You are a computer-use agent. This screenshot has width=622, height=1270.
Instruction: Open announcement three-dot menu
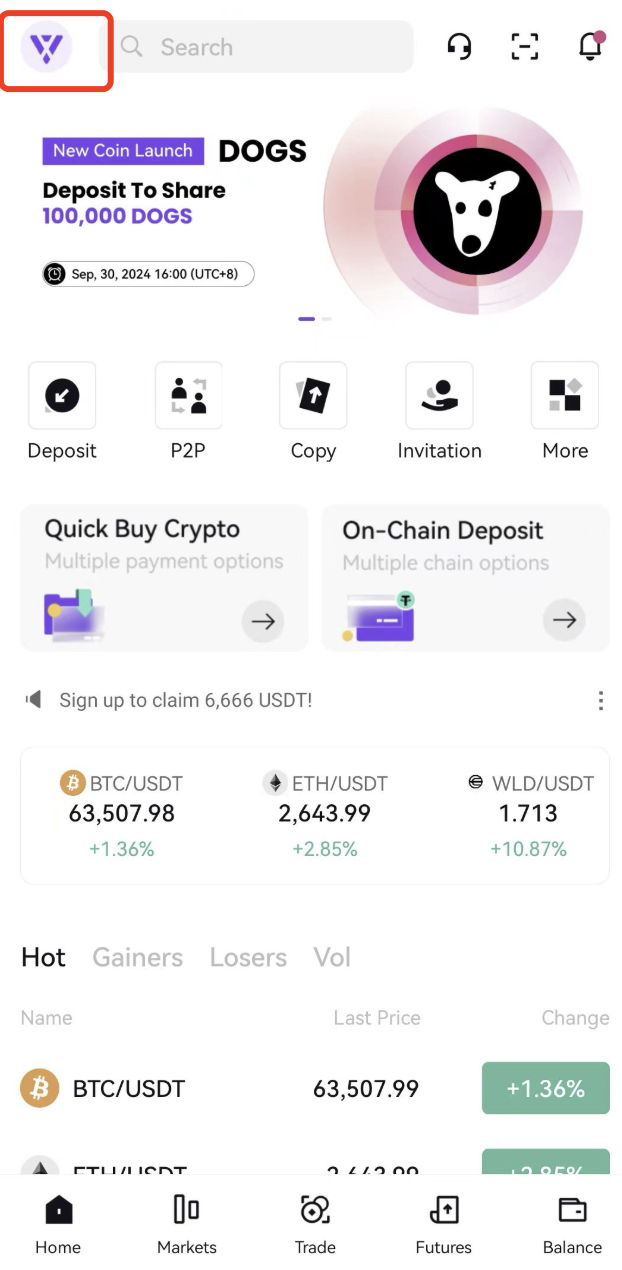tap(600, 700)
